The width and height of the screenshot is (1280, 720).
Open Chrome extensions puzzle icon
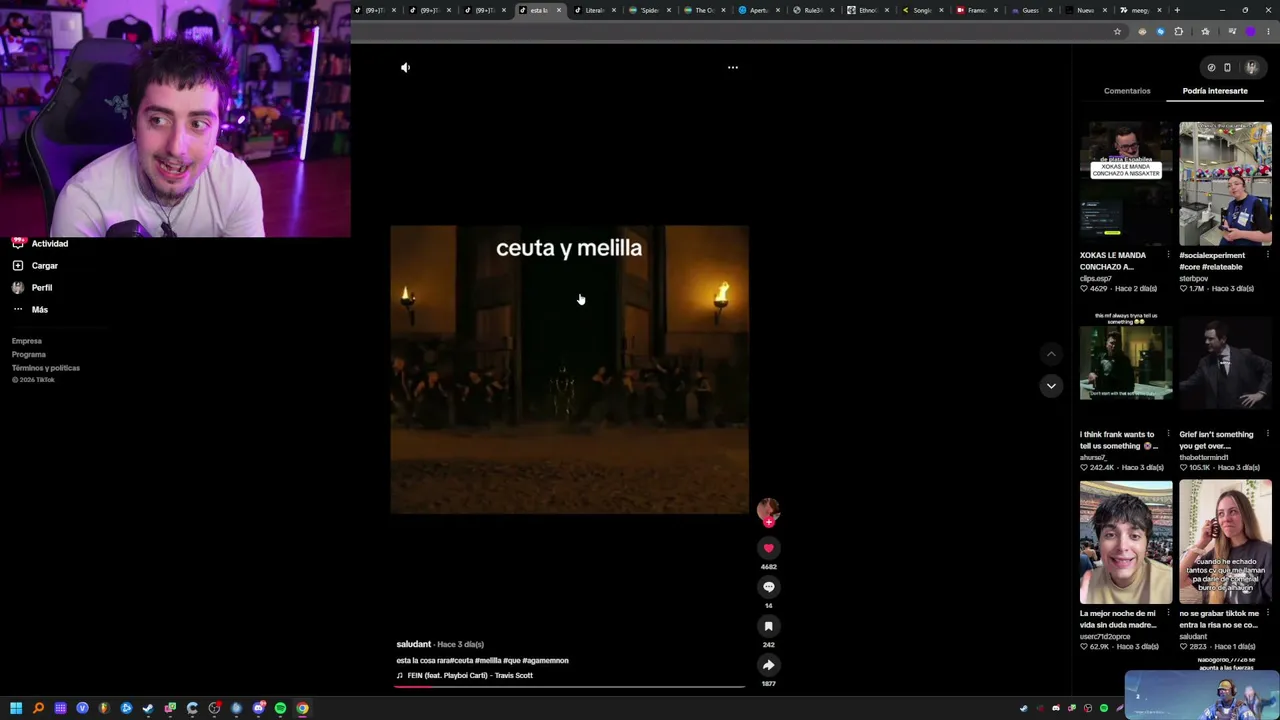(x=1178, y=32)
